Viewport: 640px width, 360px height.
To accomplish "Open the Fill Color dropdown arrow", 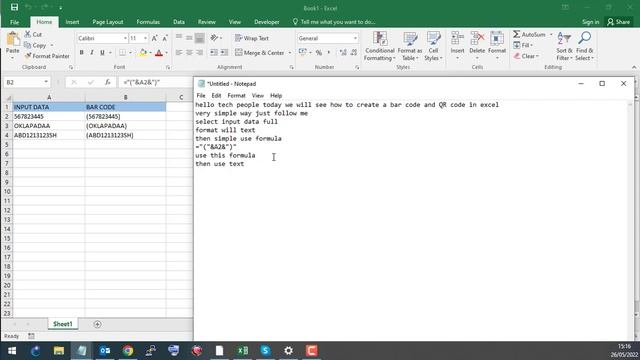I will [151, 53].
